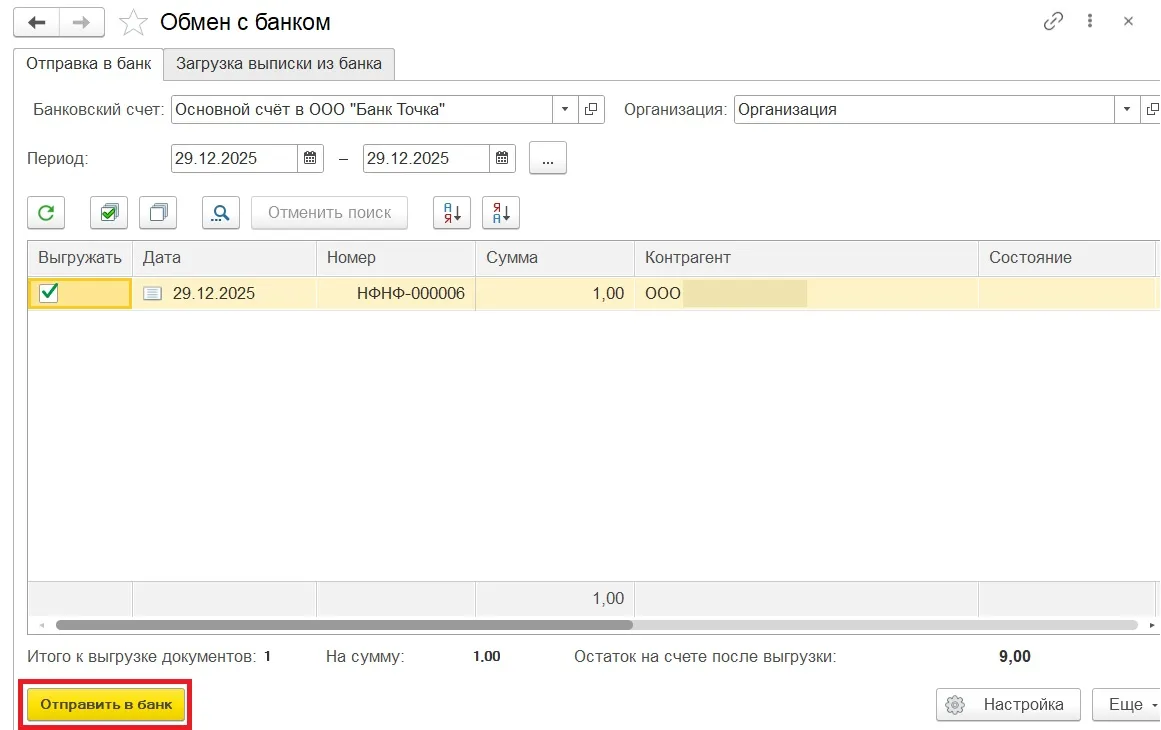The image size is (1161, 730).
Task: Click the Сумма column header
Action: 554,257
